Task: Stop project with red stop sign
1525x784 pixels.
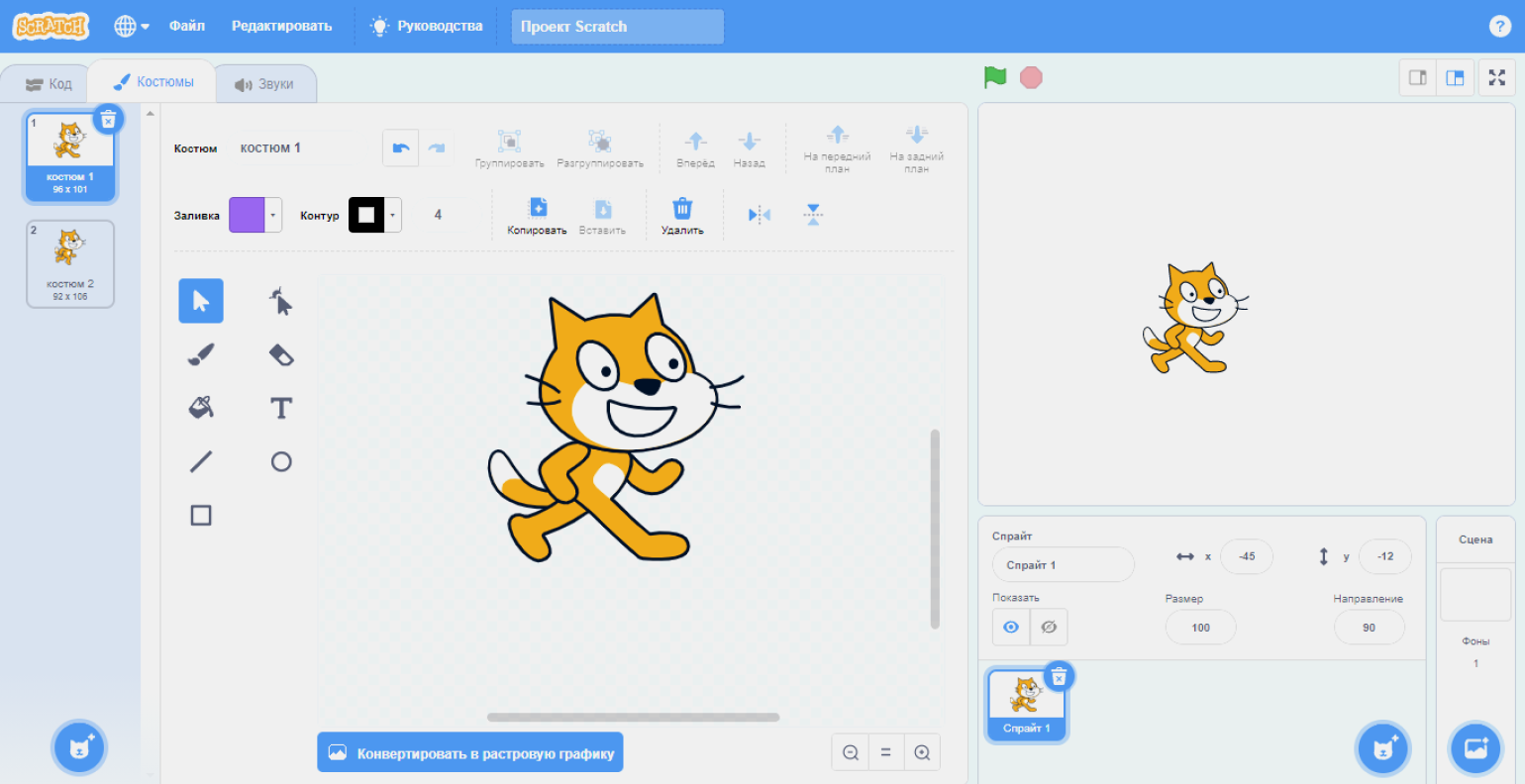Action: coord(1031,77)
